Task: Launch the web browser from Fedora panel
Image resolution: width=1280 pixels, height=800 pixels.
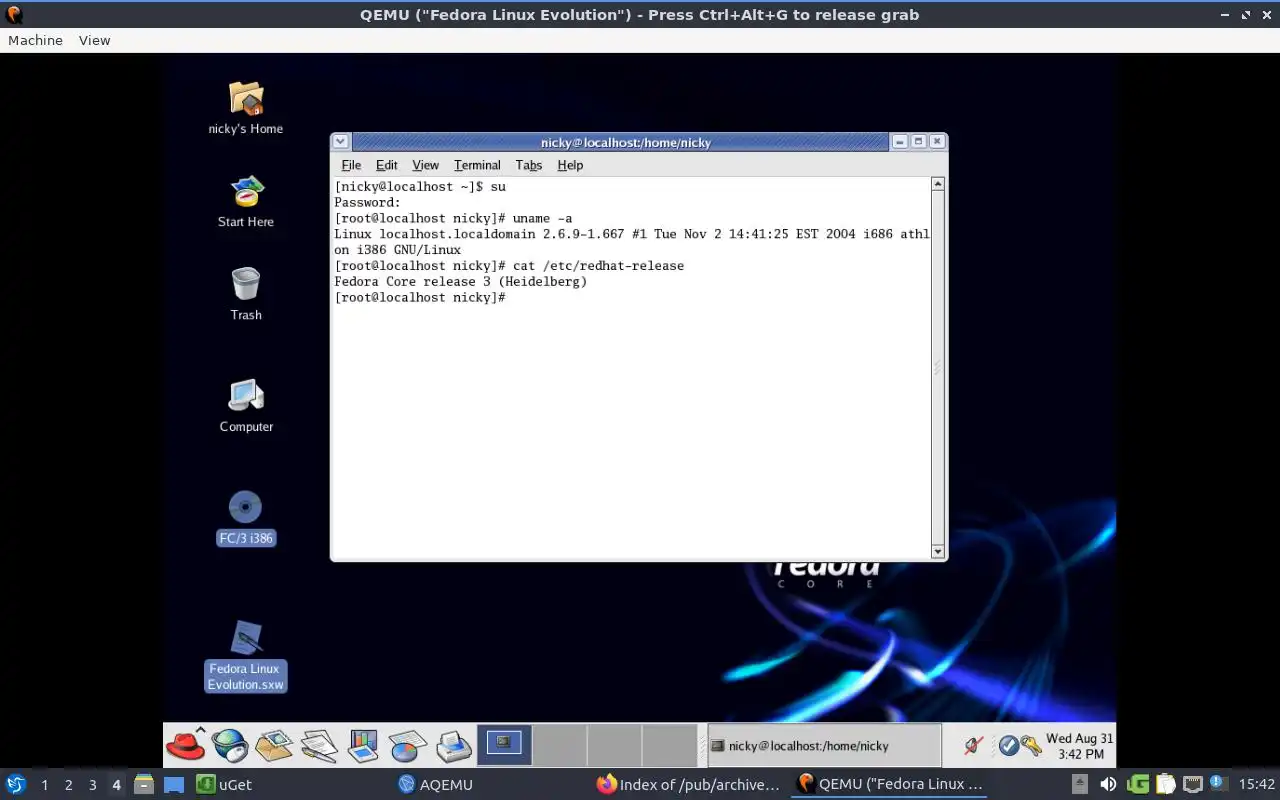Action: 230,745
